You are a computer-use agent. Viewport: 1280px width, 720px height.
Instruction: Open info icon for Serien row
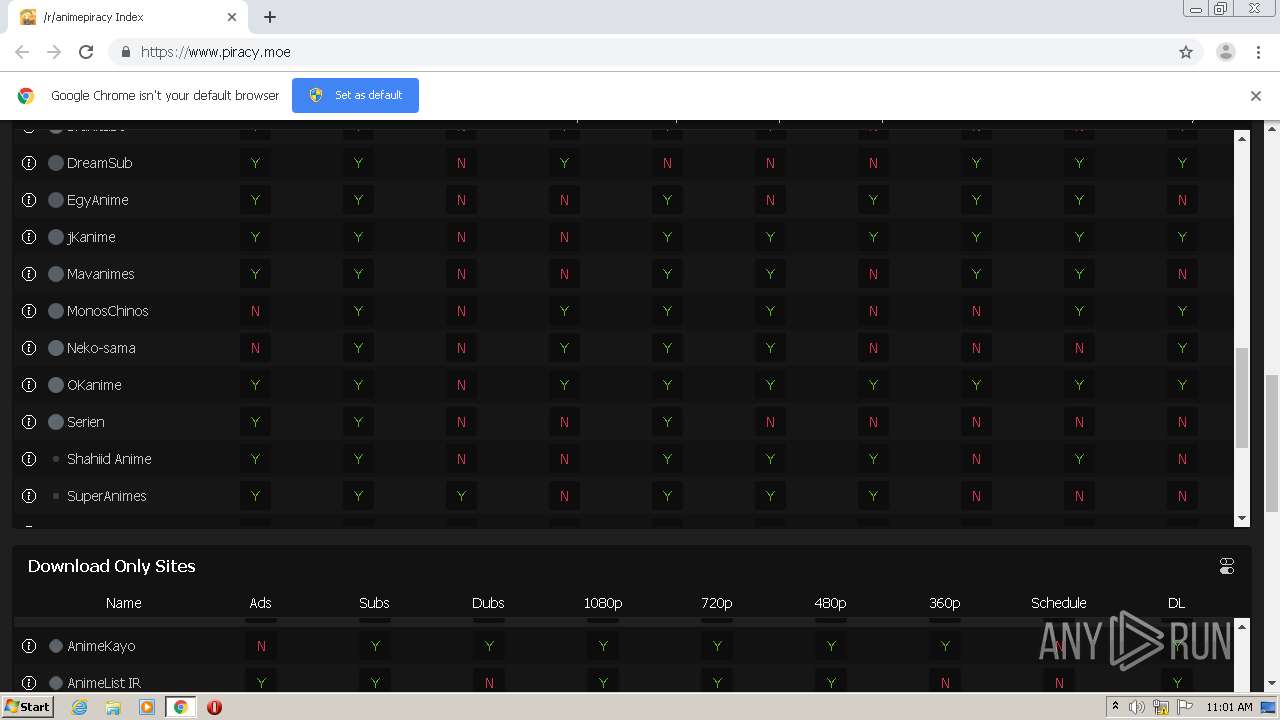(x=29, y=422)
